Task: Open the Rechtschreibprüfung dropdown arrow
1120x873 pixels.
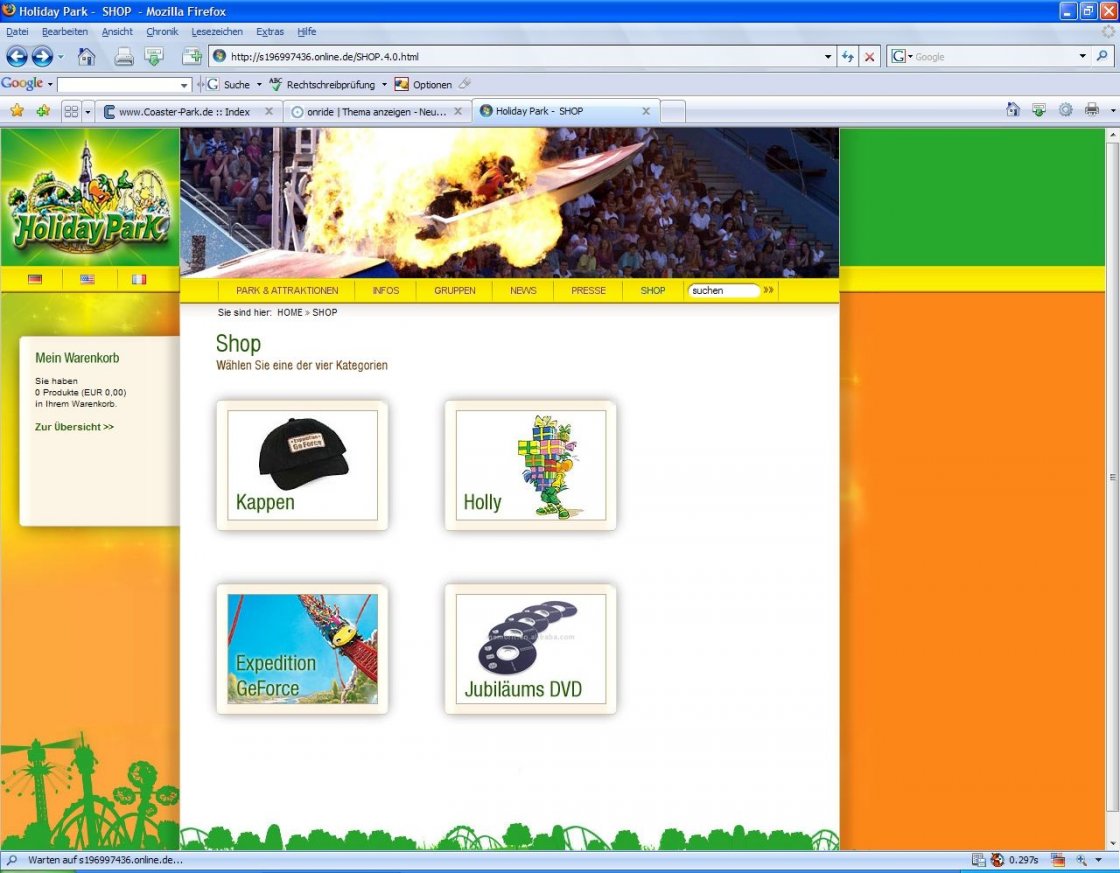Action: coord(384,84)
